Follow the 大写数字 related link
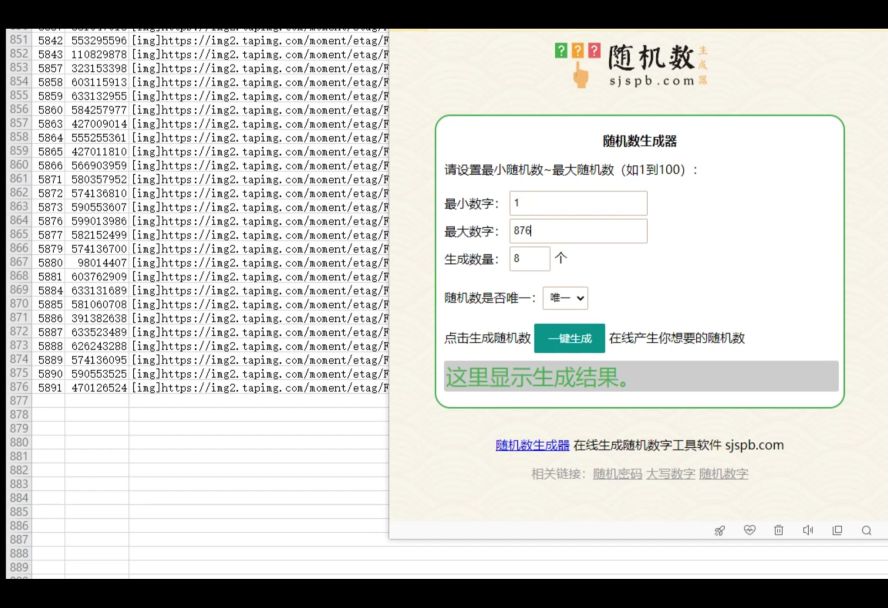Screen dimensions: 888x608 click(670, 474)
